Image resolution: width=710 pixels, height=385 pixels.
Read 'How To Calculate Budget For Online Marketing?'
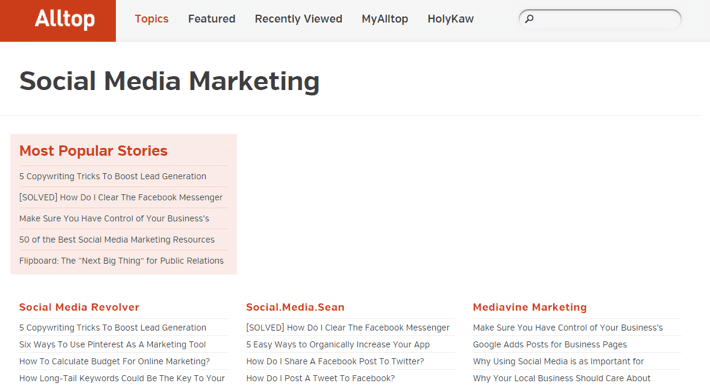coord(115,361)
